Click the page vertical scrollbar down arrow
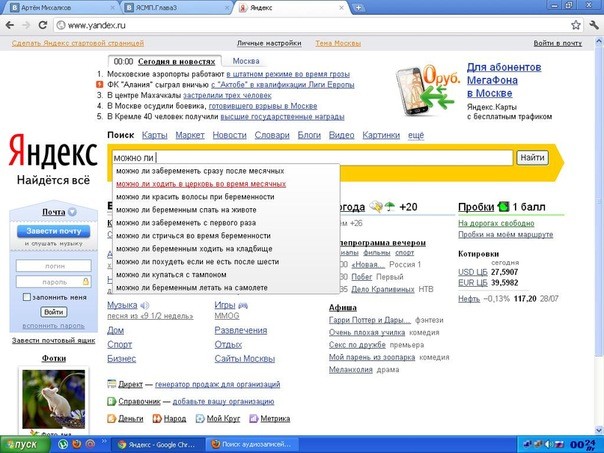 [x=599, y=430]
